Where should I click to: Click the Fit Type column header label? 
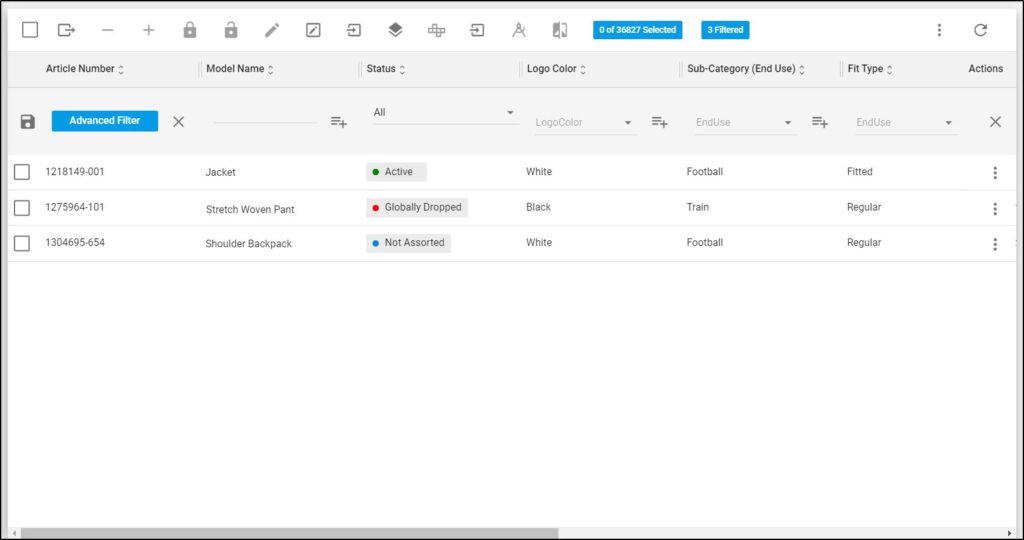865,69
